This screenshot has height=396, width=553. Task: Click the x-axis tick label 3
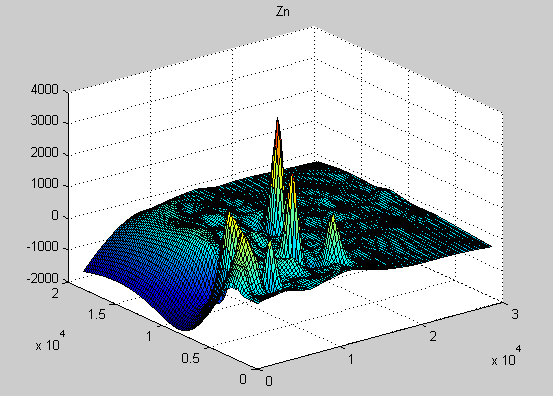pyautogui.click(x=515, y=314)
